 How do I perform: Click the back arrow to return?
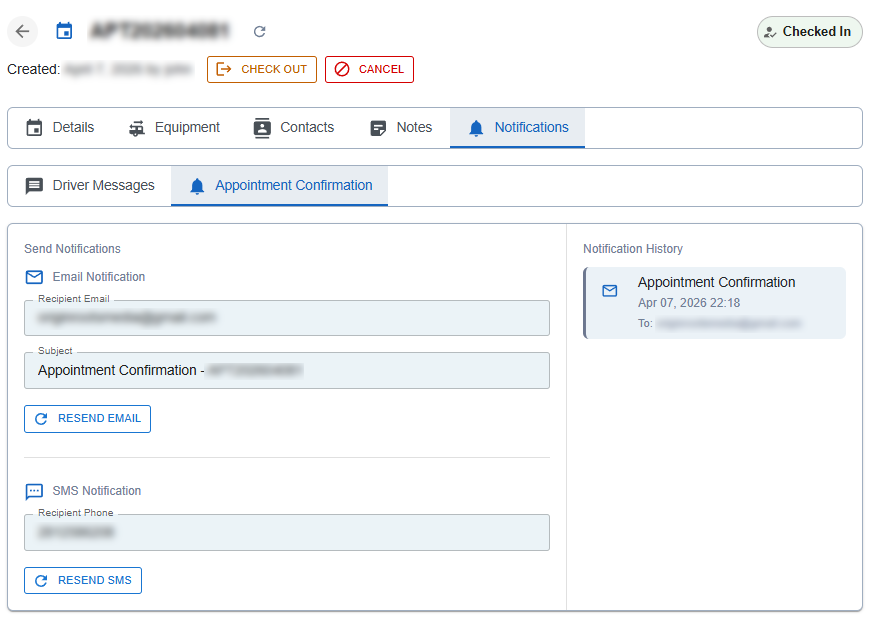(22, 31)
